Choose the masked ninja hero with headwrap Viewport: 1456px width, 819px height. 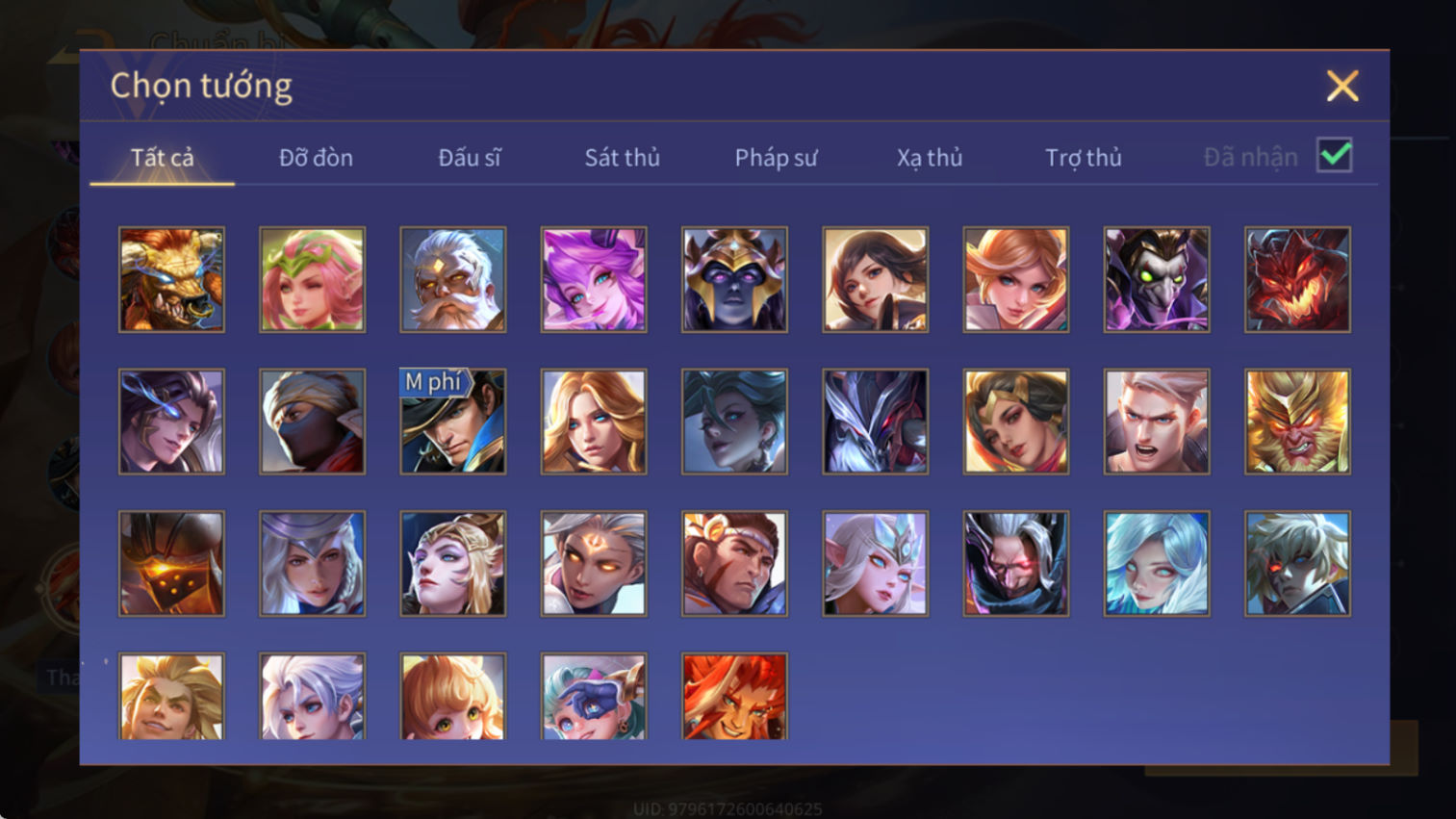coord(312,422)
